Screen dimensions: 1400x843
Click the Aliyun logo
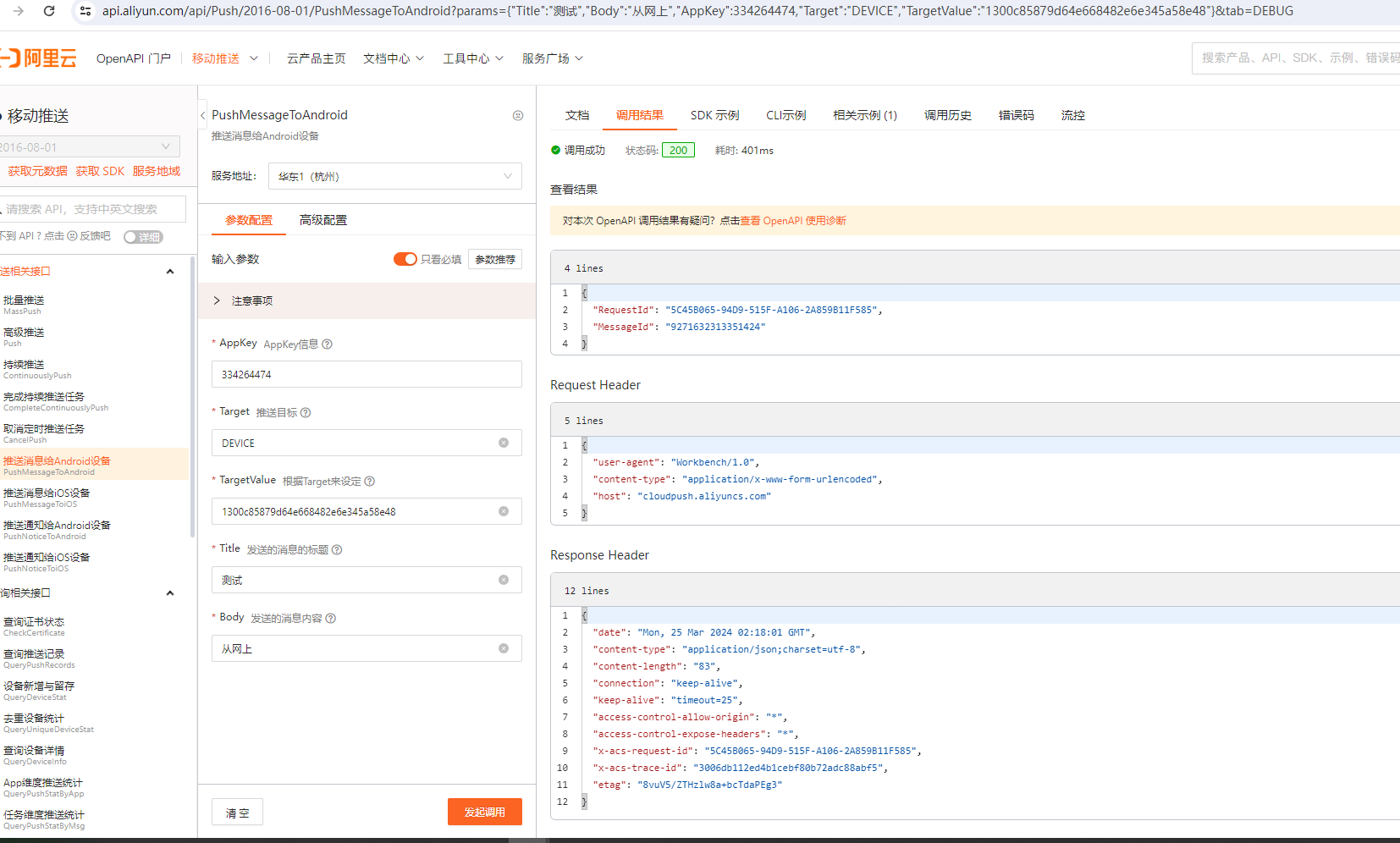coord(39,58)
